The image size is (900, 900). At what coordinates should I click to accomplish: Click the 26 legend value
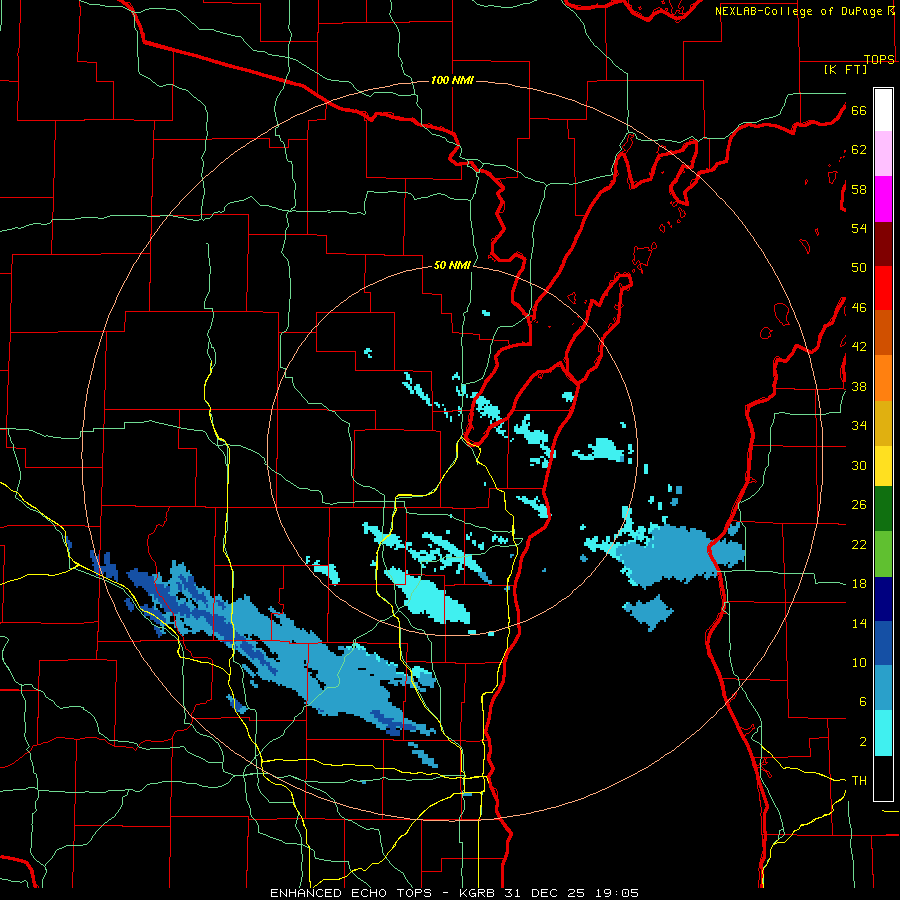point(859,505)
